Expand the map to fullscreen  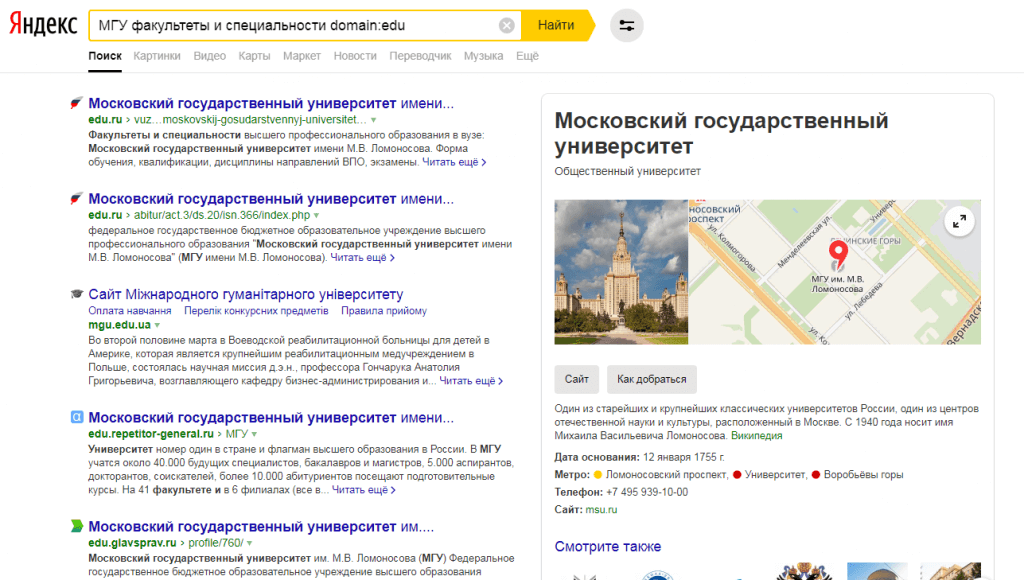959,222
